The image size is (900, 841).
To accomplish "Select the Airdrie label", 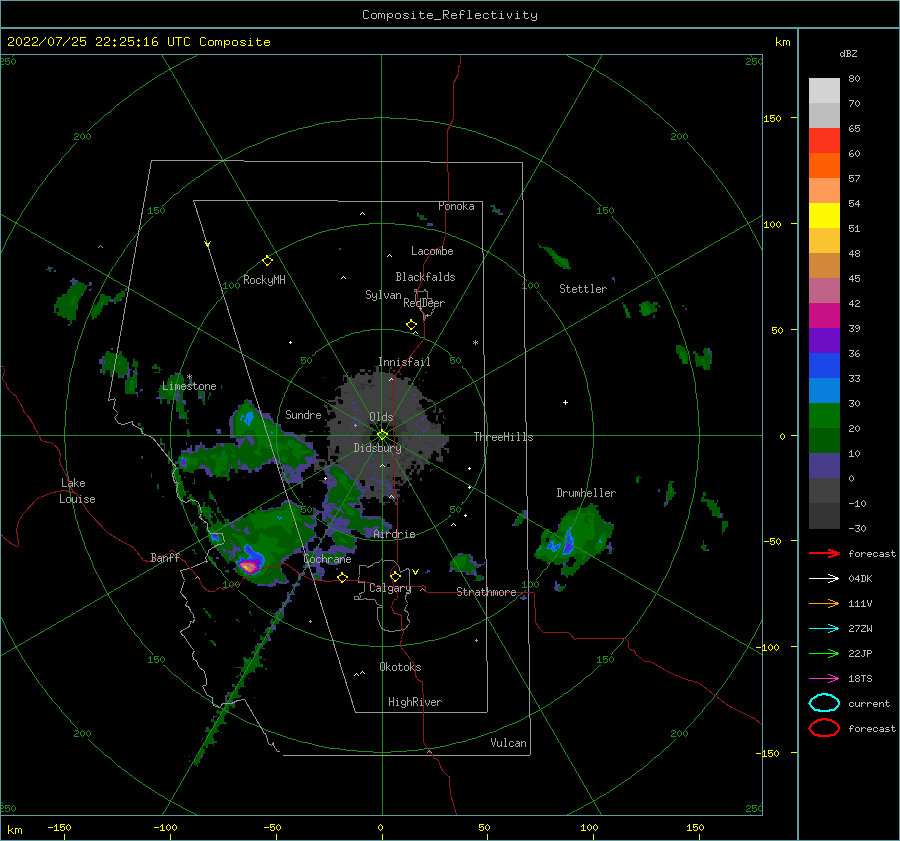I will [x=394, y=534].
